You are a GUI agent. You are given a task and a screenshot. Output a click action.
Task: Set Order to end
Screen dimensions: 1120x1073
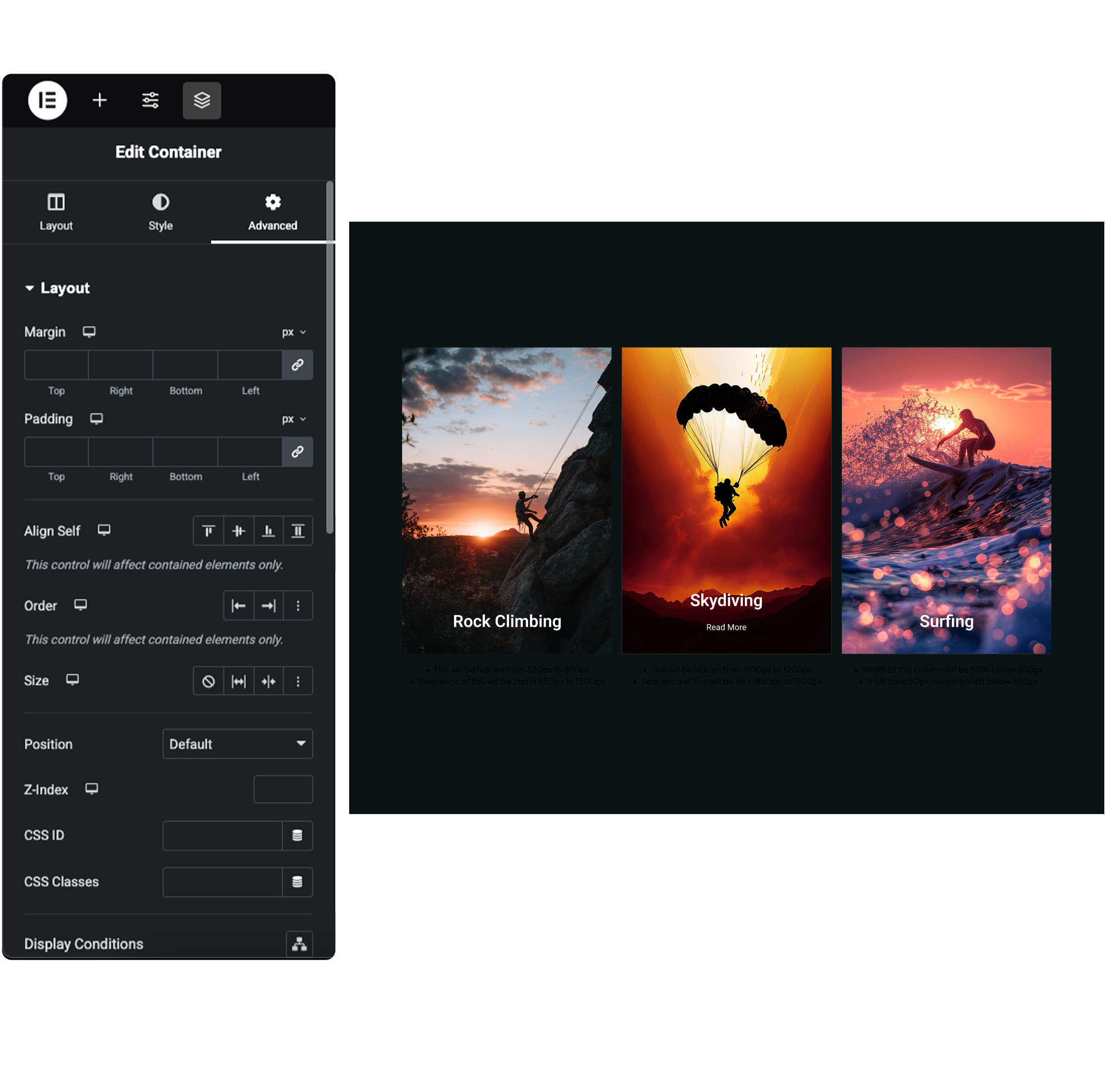tap(269, 606)
